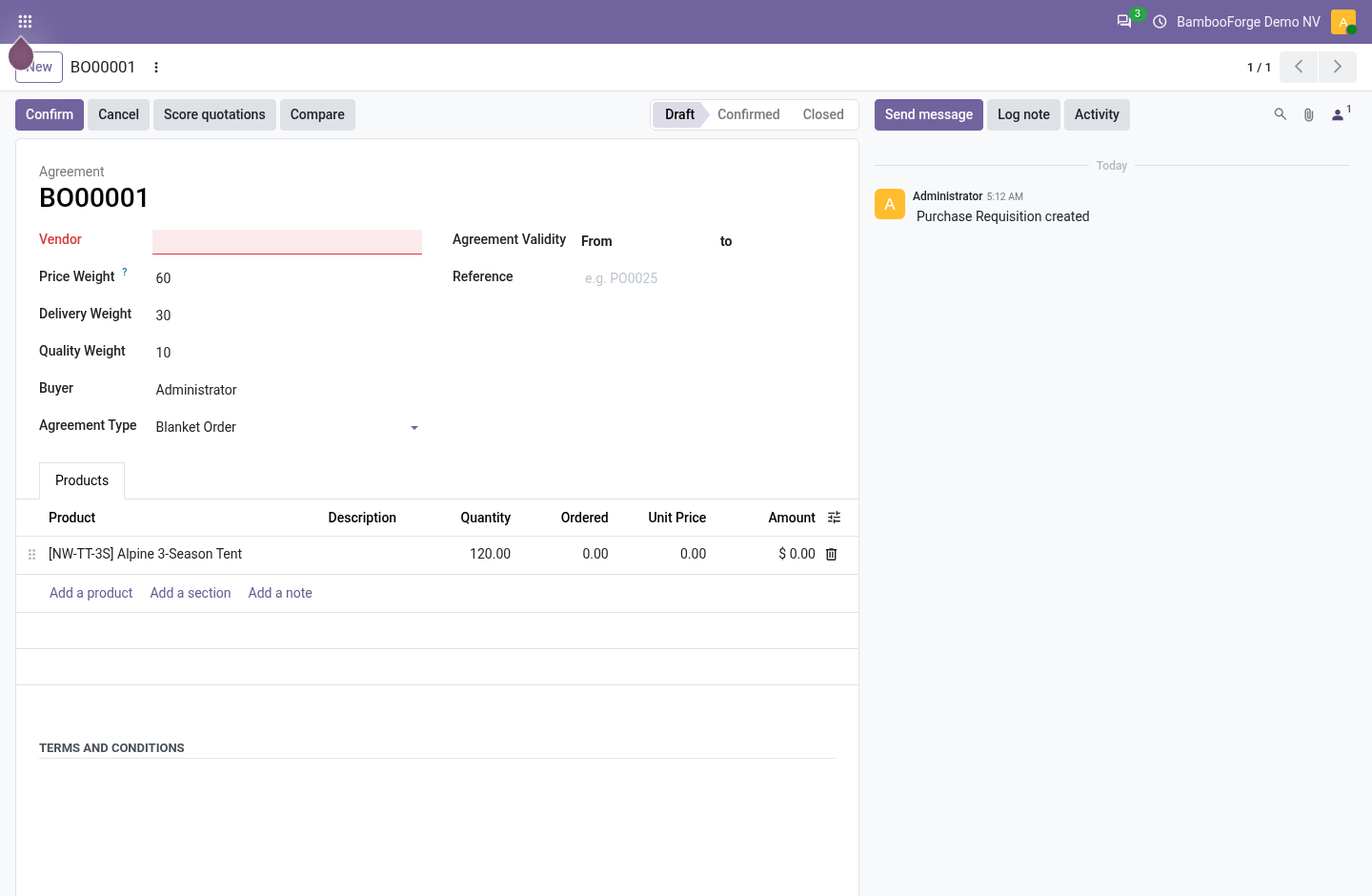Show followers icon in the chatter
Viewport: 1372px width, 896px height.
click(1339, 114)
